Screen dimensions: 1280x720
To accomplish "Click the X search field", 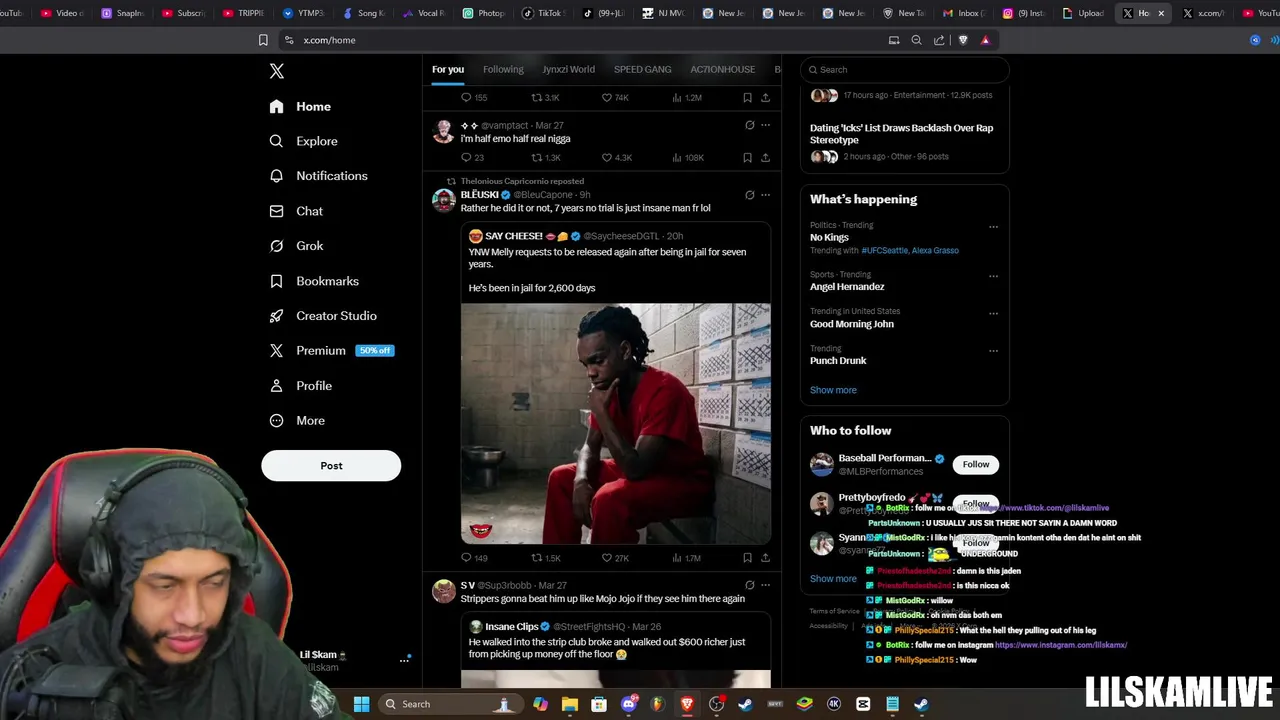I will (904, 69).
